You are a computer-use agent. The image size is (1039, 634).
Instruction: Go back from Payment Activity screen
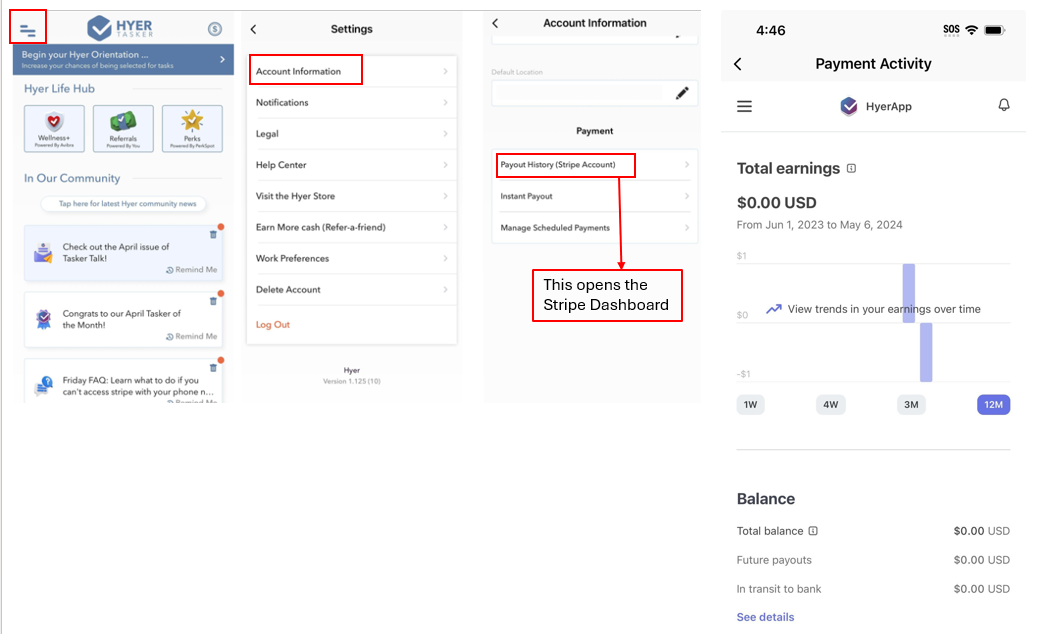pyautogui.click(x=738, y=64)
